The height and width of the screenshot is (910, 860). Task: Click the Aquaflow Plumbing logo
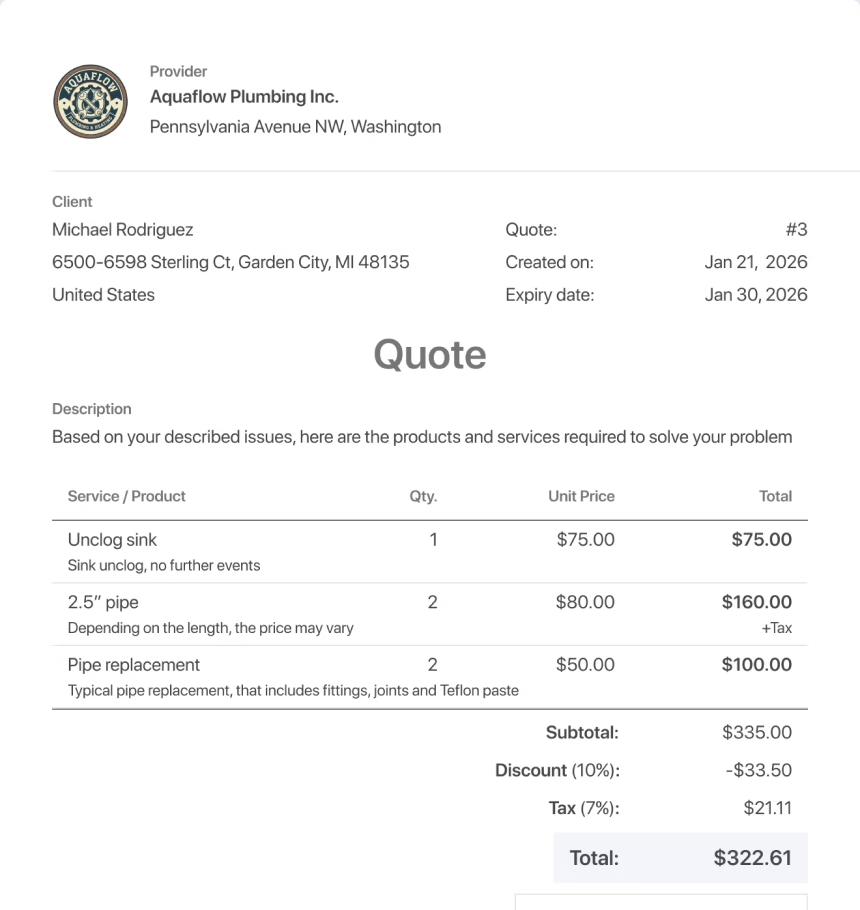tap(90, 101)
